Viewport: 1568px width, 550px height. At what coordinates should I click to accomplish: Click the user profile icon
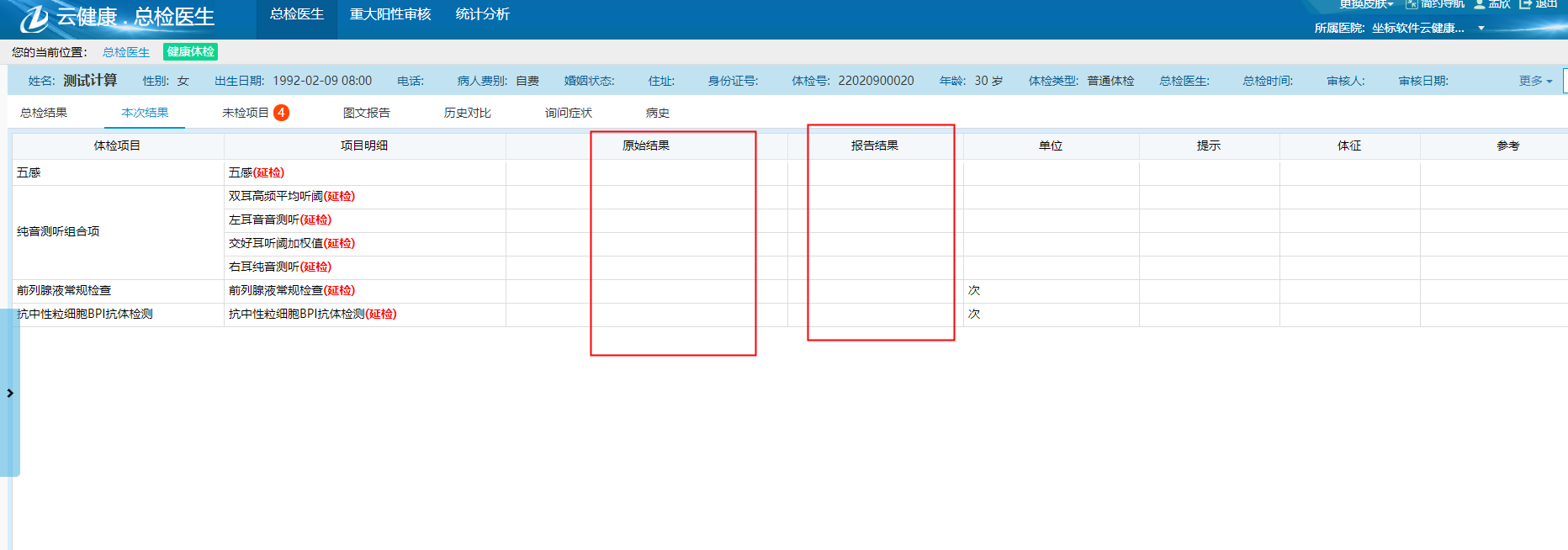(1479, 4)
